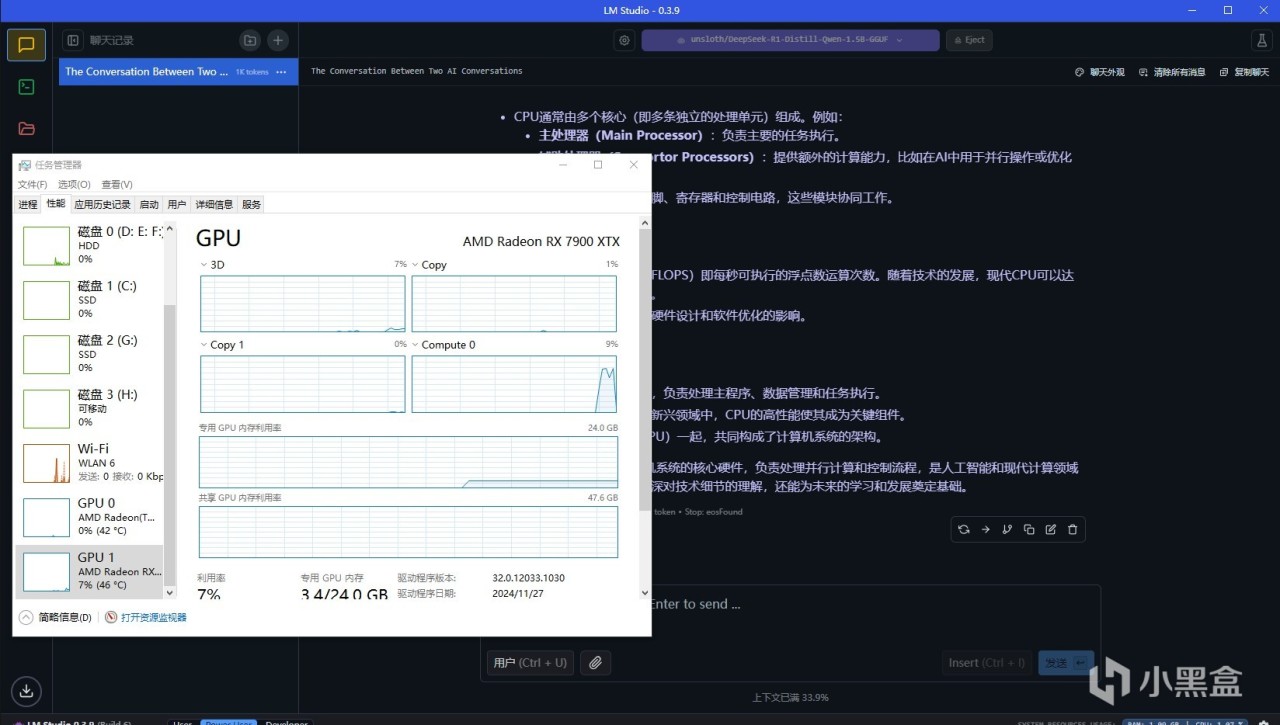
Task: Switch to 启动 tab in Task Manager
Action: (x=149, y=204)
